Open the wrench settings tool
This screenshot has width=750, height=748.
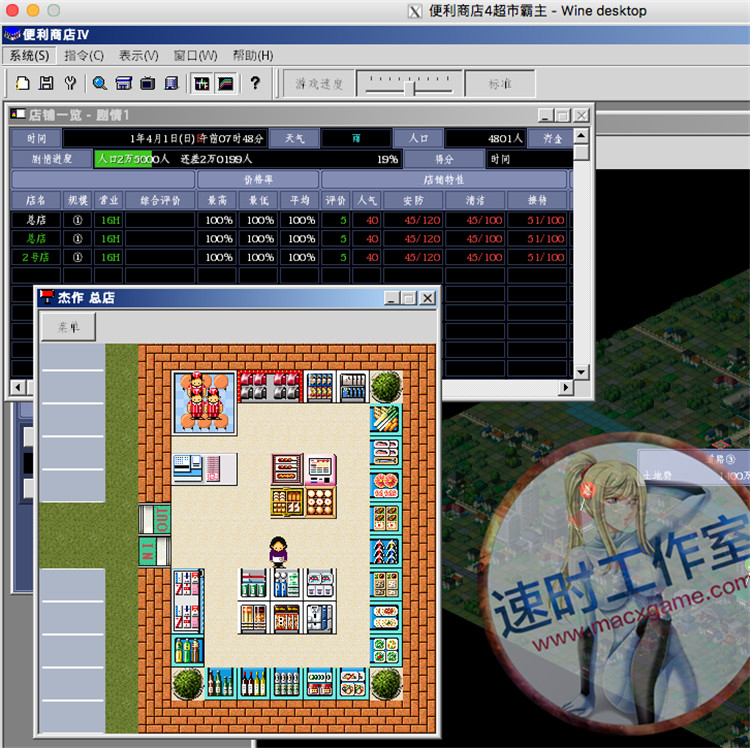point(70,84)
